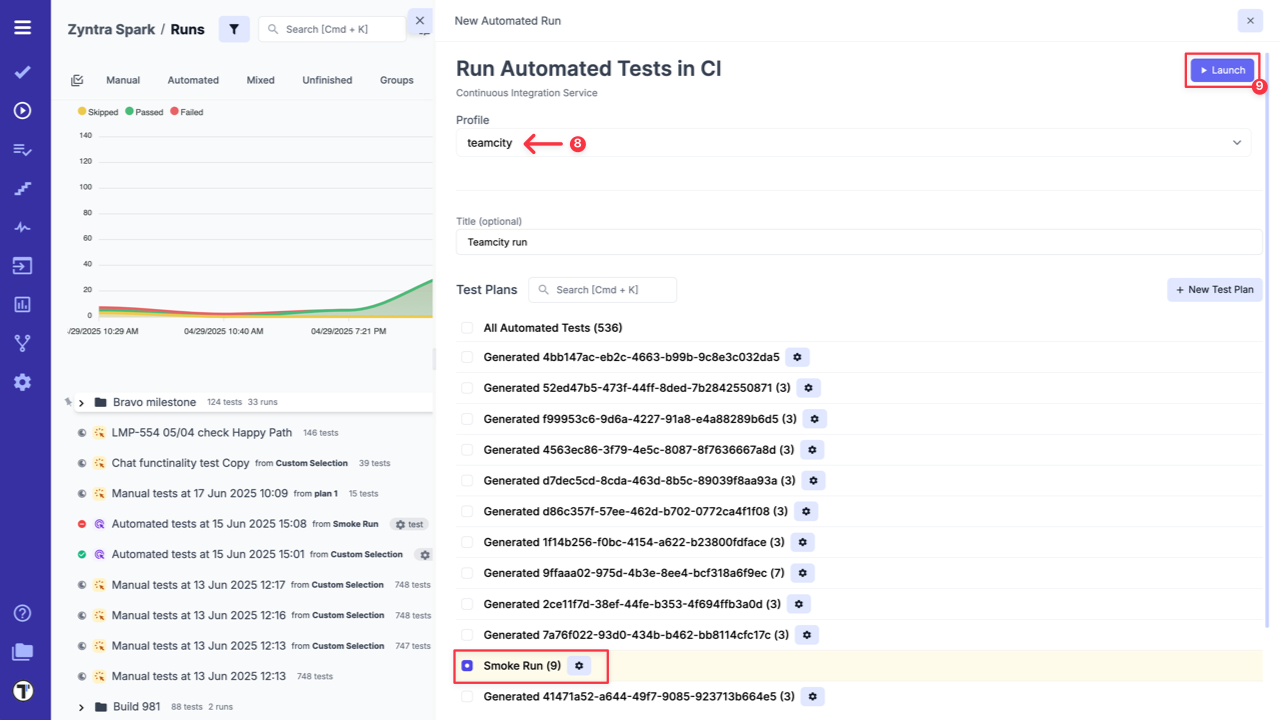Expand the Build 981 folder
Screen dimensions: 1280x720
click(82, 707)
